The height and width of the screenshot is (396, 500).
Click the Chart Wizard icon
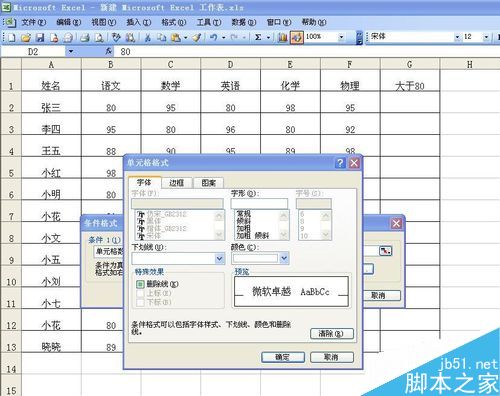(x=283, y=38)
